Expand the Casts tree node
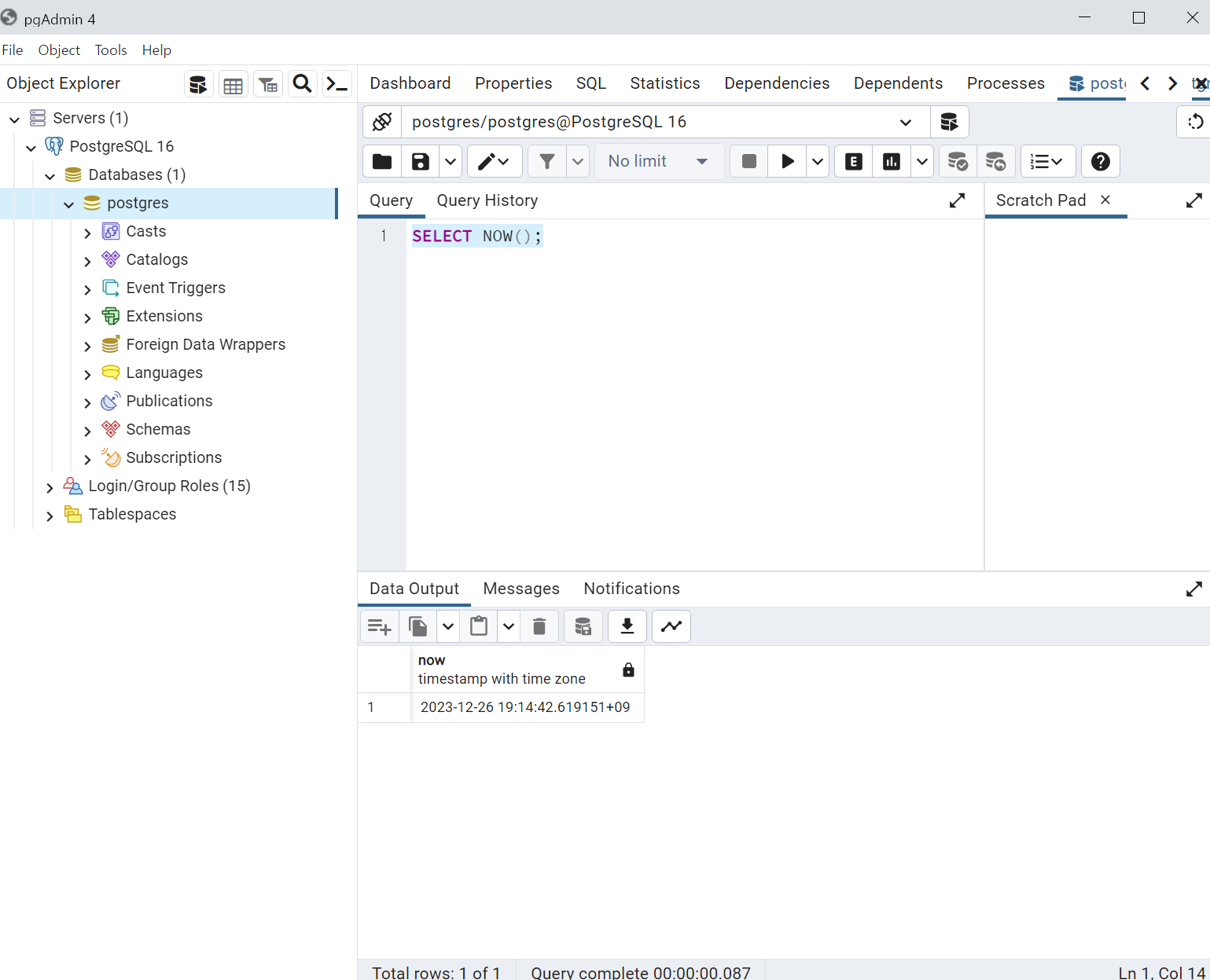Image resolution: width=1210 pixels, height=980 pixels. coord(87,233)
